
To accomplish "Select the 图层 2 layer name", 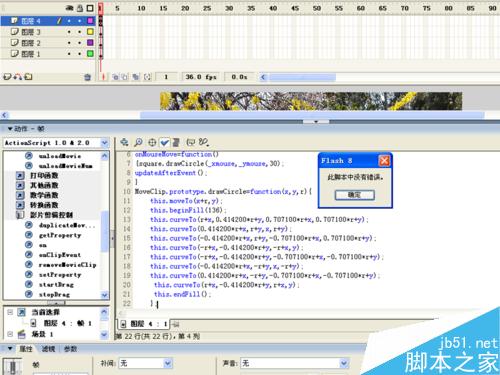I will point(31,43).
